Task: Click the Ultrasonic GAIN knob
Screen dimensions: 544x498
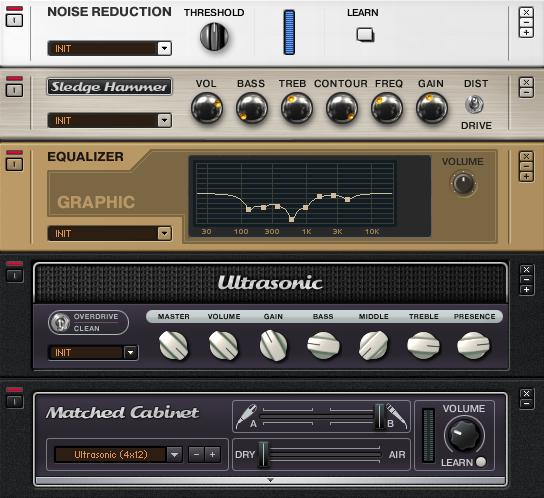Action: point(273,345)
